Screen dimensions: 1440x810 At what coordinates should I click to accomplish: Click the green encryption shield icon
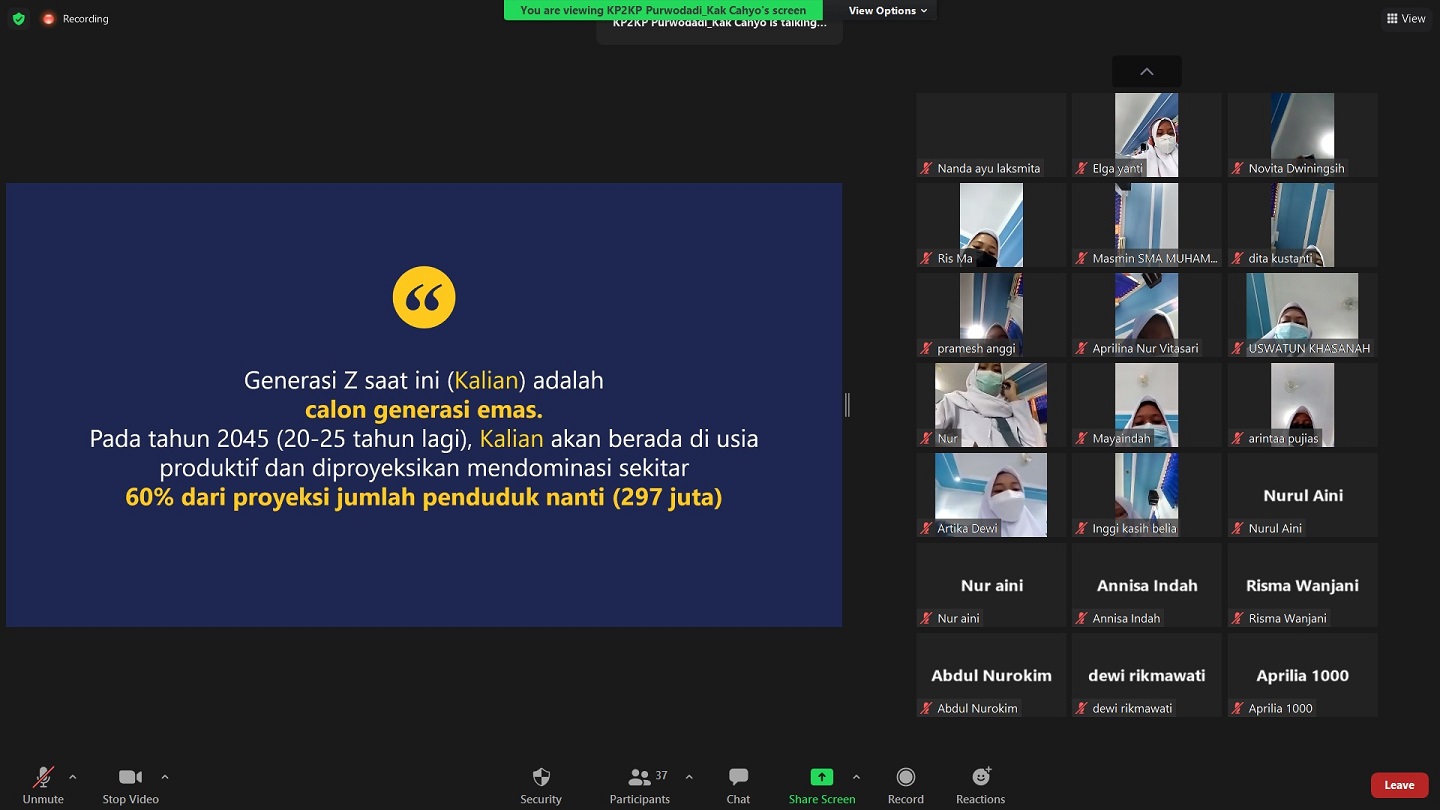pos(18,19)
